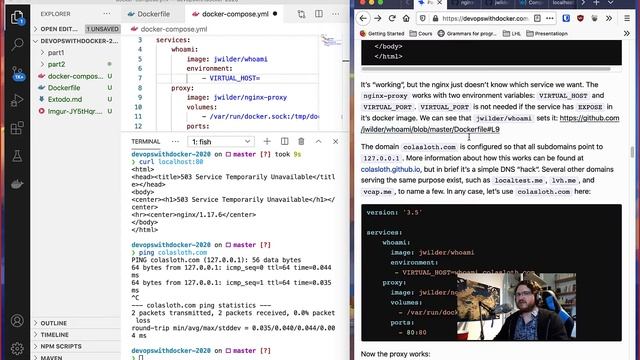The image size is (640, 360).
Task: Click Bitwarden shield extension icon
Action: (x=566, y=18)
